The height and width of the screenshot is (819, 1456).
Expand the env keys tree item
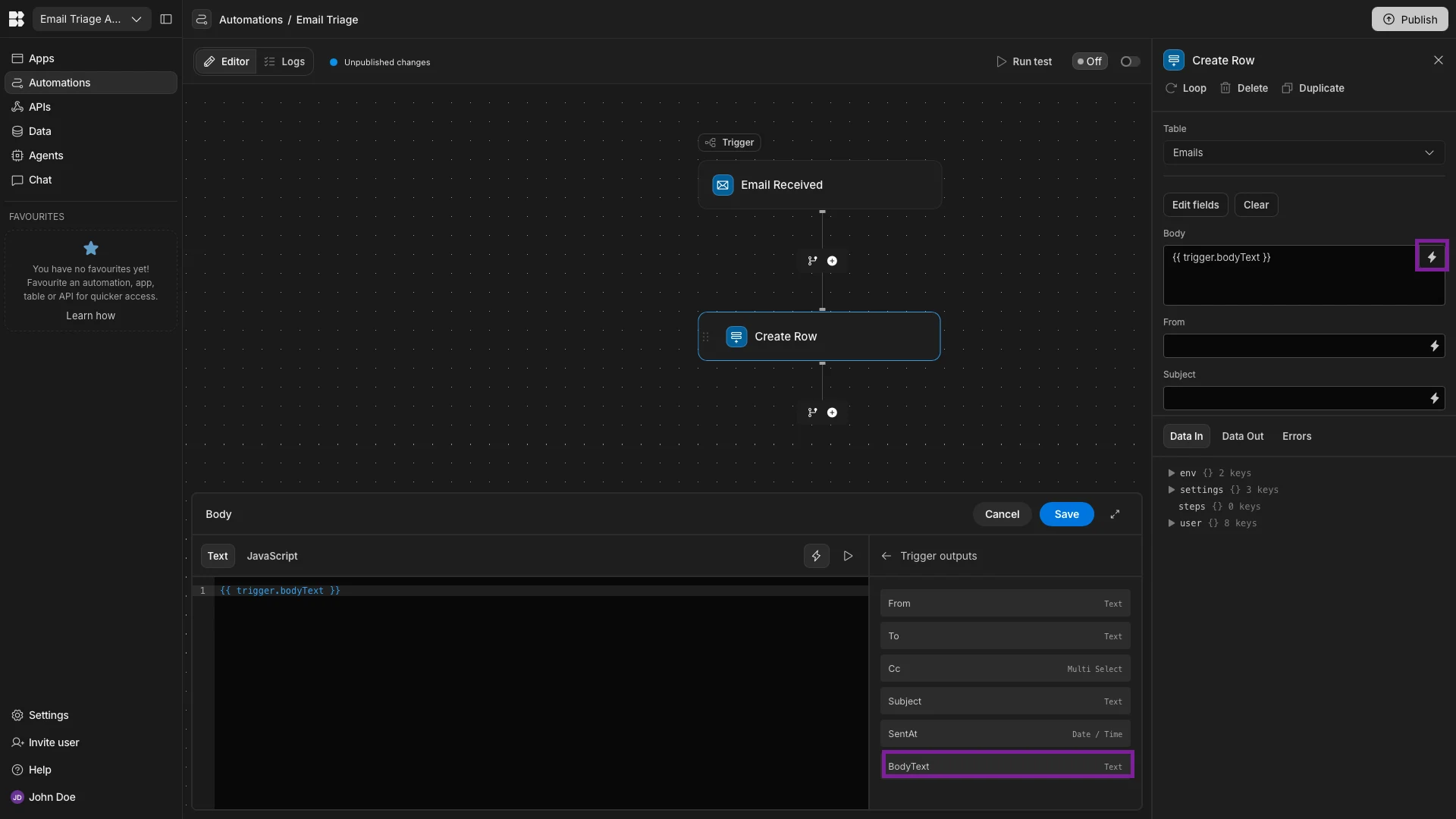point(1172,473)
